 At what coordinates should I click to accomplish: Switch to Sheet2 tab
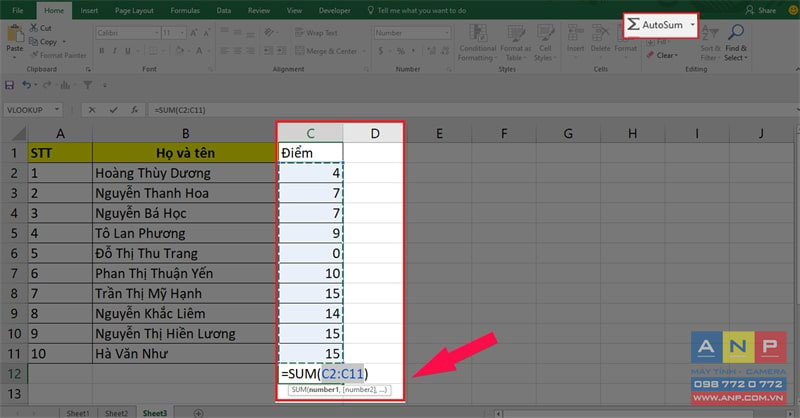pyautogui.click(x=116, y=413)
